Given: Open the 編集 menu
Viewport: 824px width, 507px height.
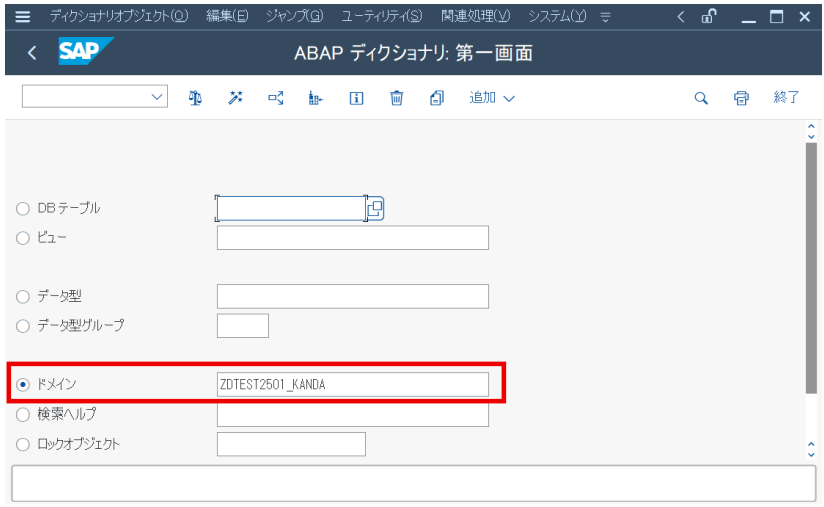Looking at the screenshot, I should click(x=227, y=16).
